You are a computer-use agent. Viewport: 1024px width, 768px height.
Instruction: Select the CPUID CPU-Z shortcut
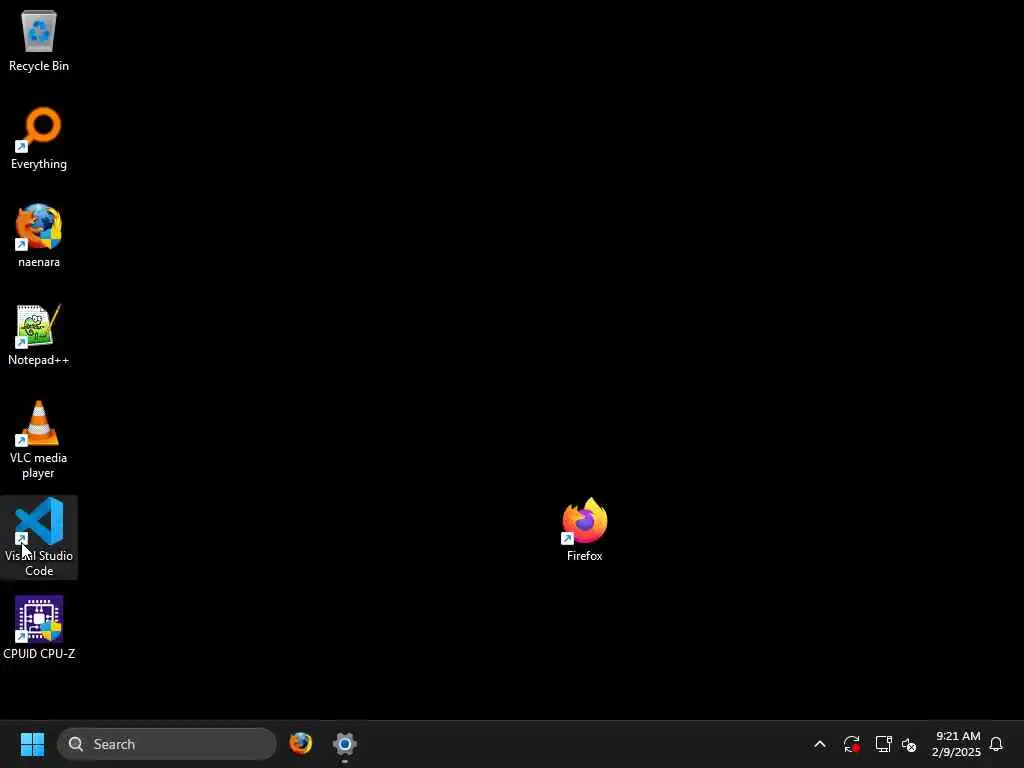click(39, 619)
